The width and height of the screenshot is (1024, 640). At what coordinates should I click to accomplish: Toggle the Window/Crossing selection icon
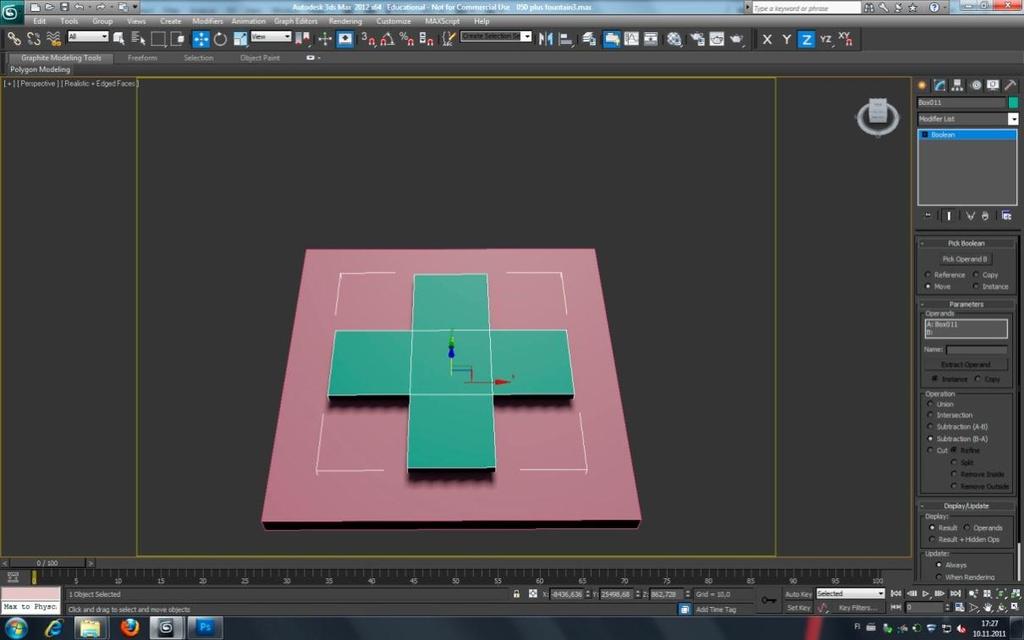(x=178, y=39)
